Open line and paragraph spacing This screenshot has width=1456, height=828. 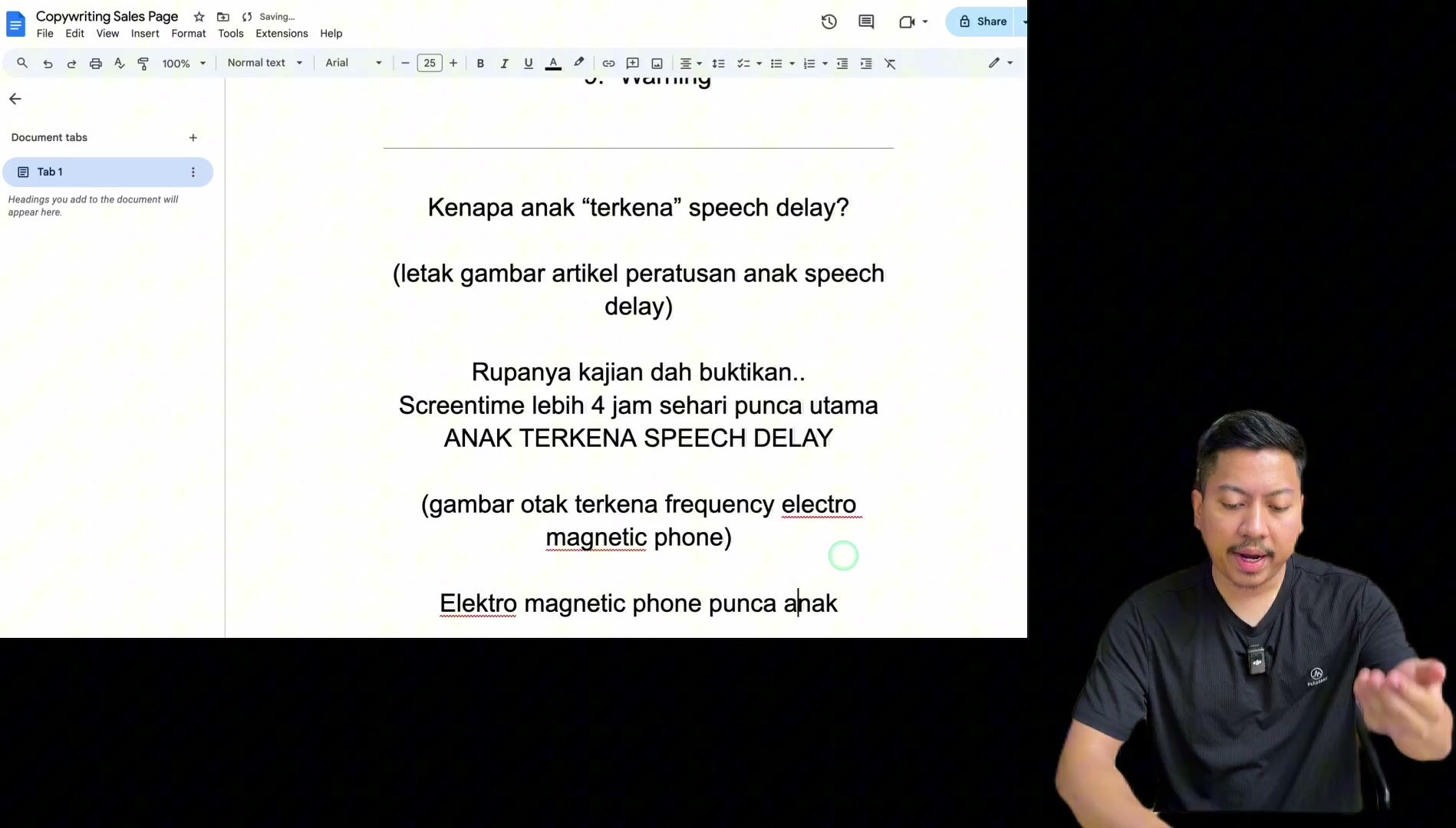click(719, 64)
